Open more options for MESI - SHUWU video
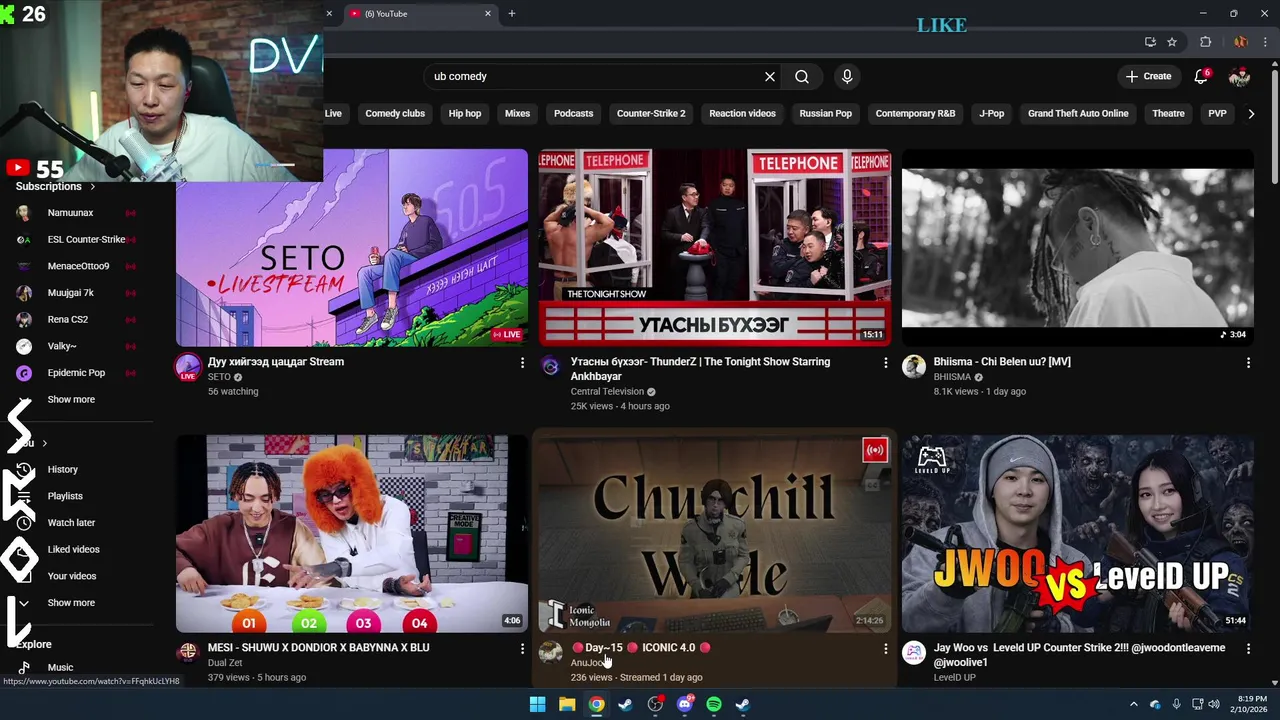Image resolution: width=1280 pixels, height=720 pixels. [x=521, y=649]
